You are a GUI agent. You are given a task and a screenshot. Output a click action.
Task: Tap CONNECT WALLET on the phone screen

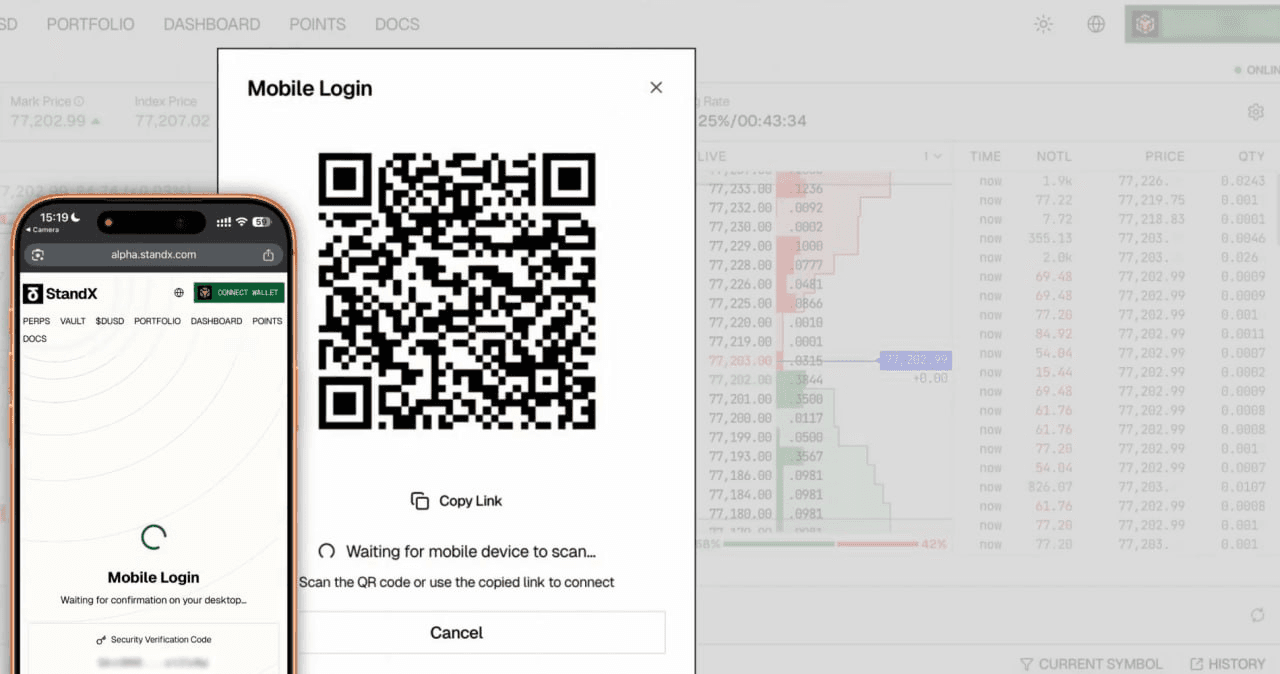[x=239, y=293]
